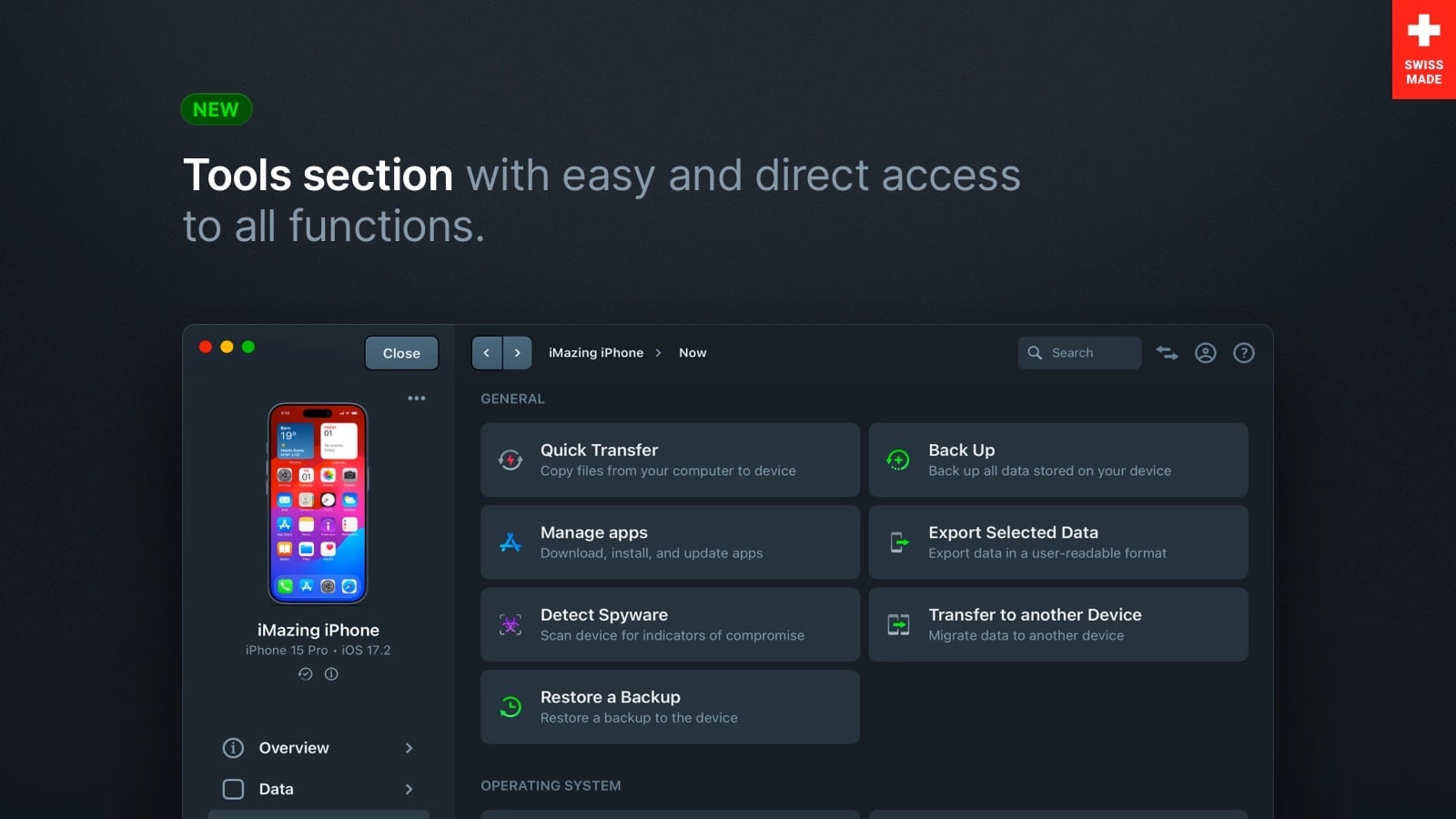Navigate back with the left chevron

[487, 353]
